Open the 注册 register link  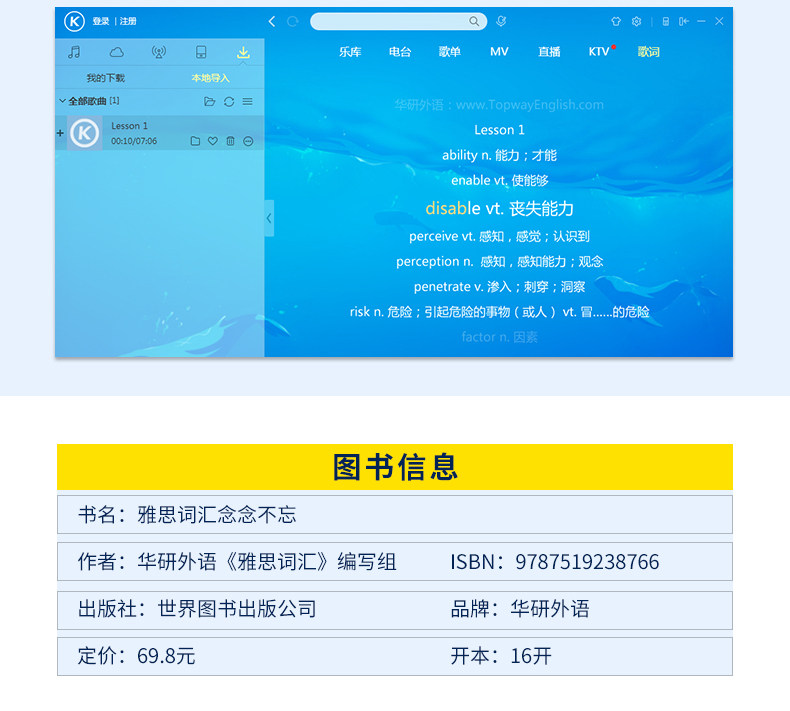click(x=128, y=21)
